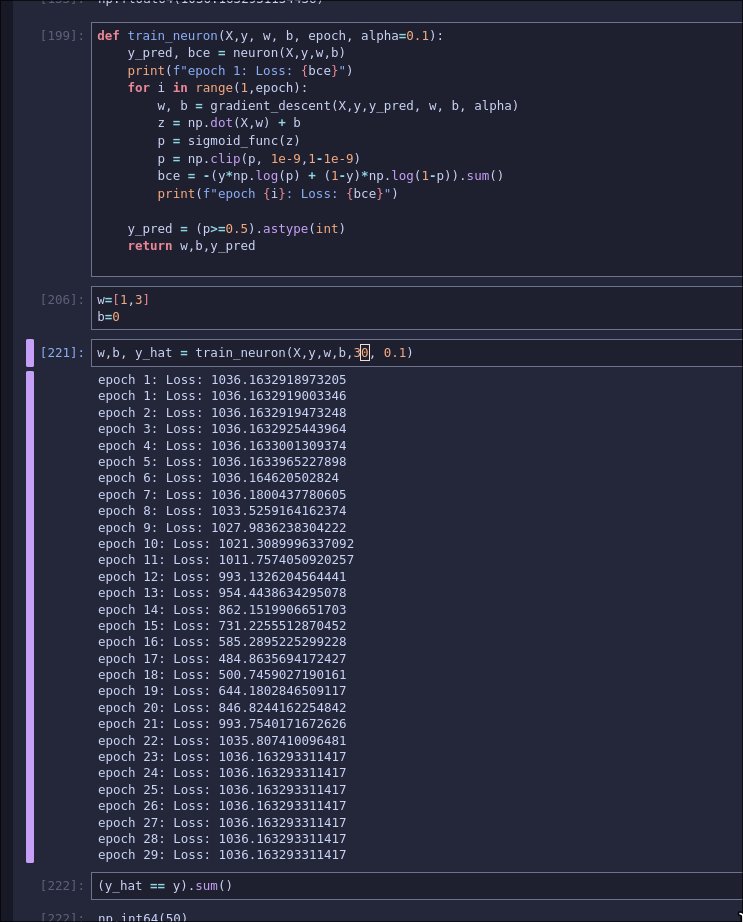743x922 pixels.
Task: Click output line 'epoch 18: Loss: 500.7459027190161'
Action: point(222,675)
